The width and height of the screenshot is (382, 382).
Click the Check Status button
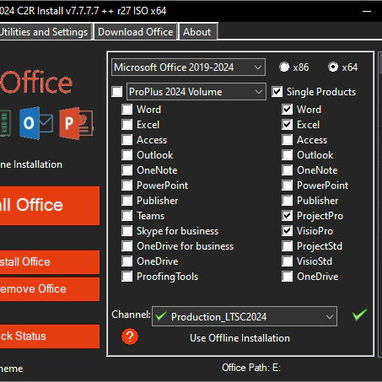point(50,336)
